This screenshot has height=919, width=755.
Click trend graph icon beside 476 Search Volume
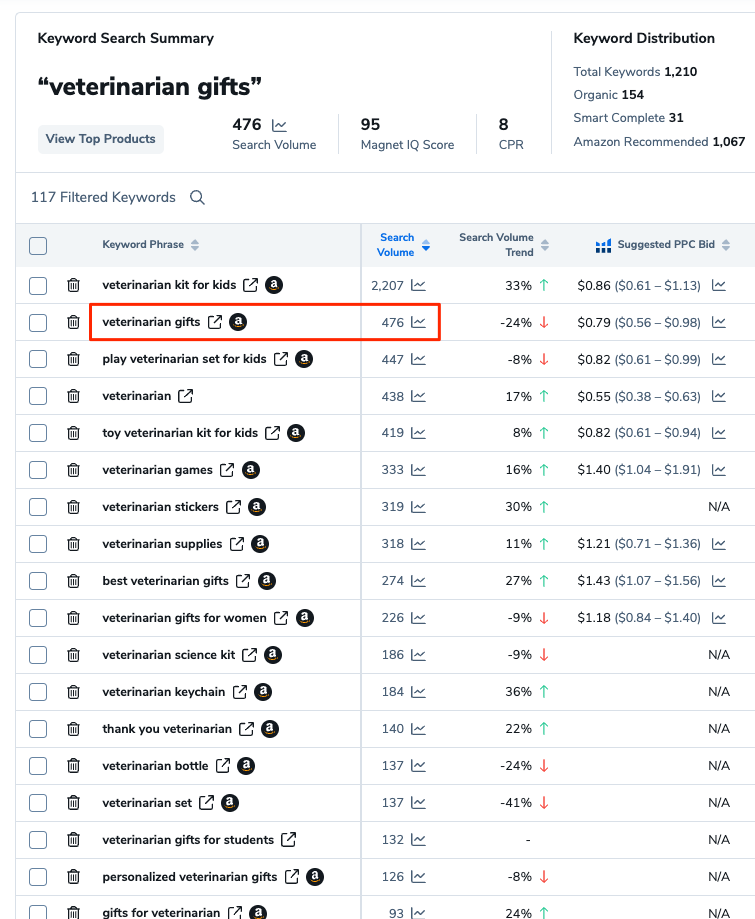[x=279, y=126]
